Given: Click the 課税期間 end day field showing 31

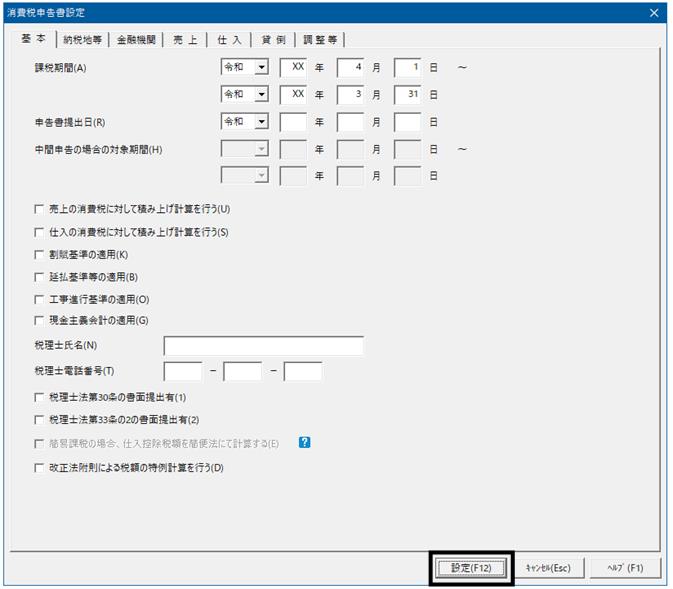Looking at the screenshot, I should point(407,94).
